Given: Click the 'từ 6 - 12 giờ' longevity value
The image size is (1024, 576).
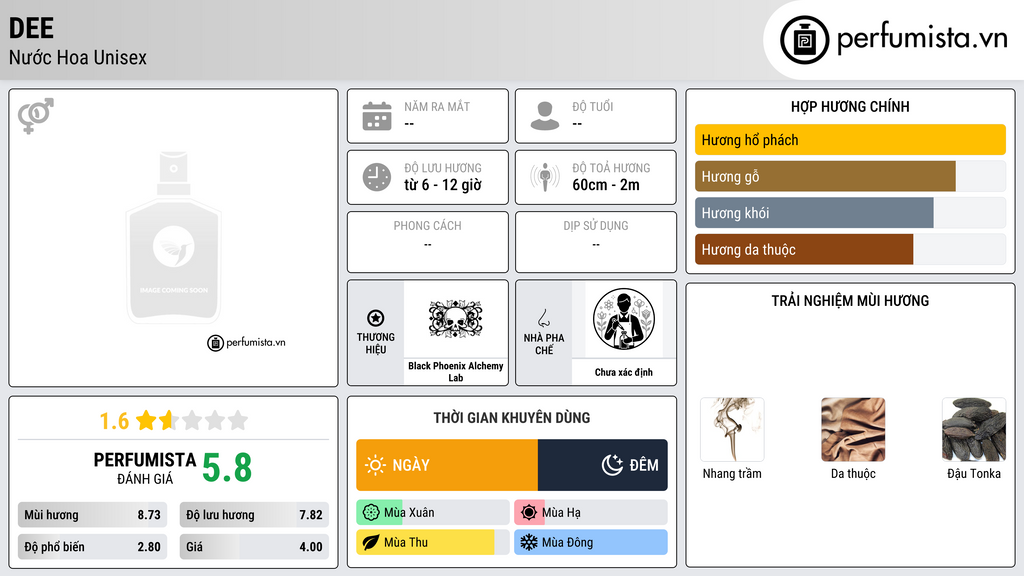Looking at the screenshot, I should coord(443,185).
